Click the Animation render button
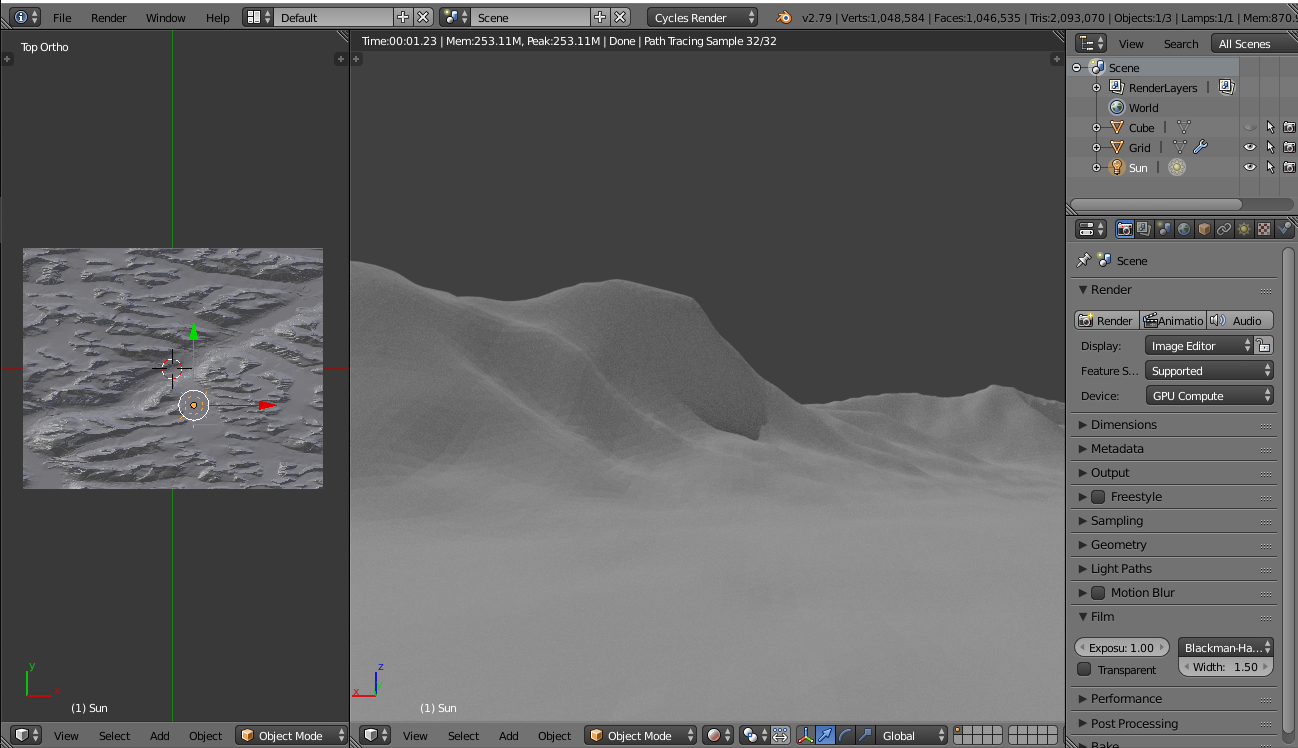Screen dimensions: 1298x748 1172,320
